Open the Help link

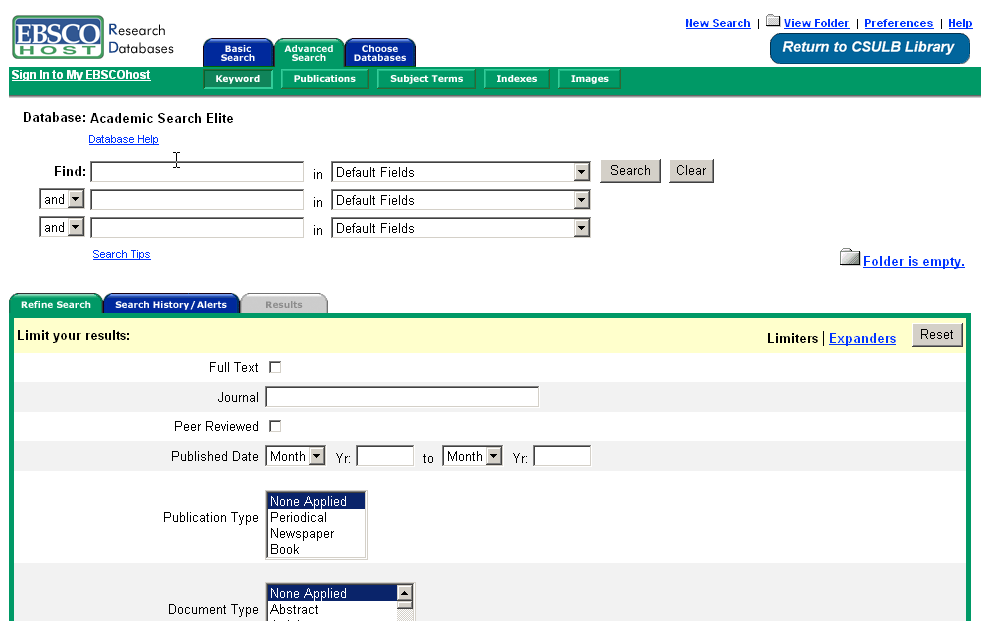(960, 24)
